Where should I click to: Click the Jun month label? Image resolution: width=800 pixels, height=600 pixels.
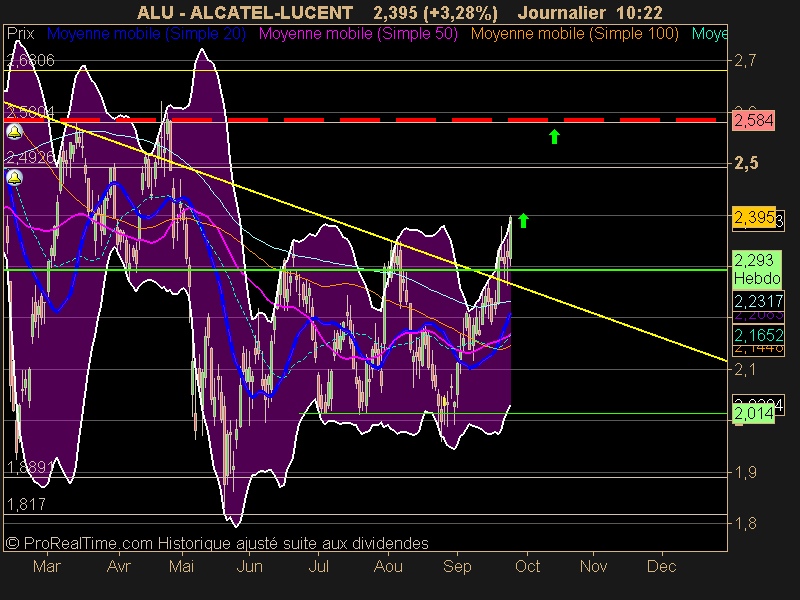pos(249,566)
